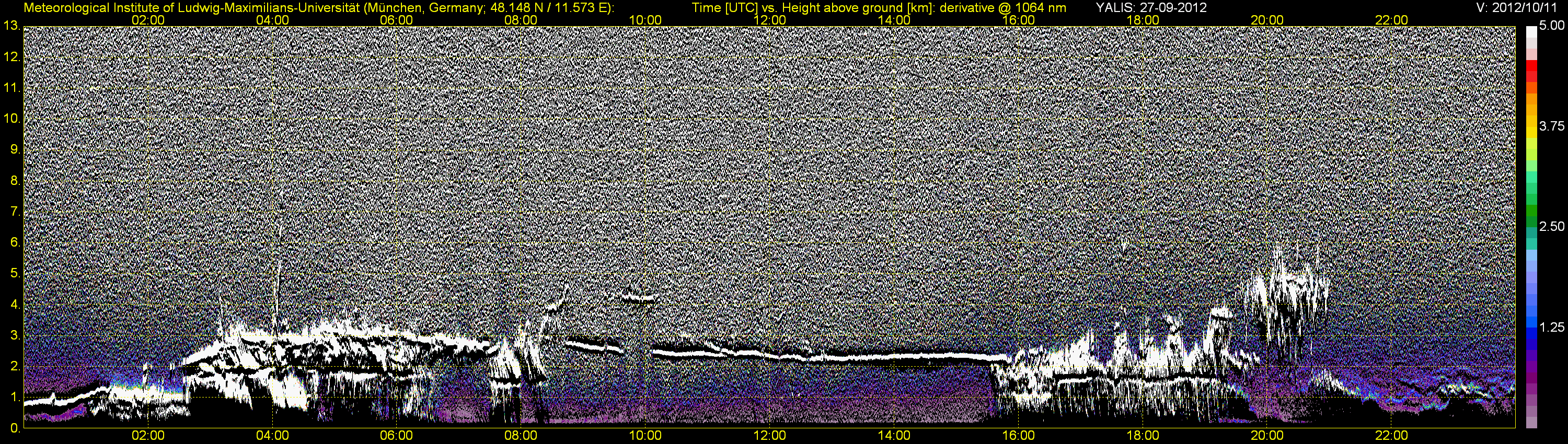
Task: Select the 4 km height axis label
Action: point(15,304)
